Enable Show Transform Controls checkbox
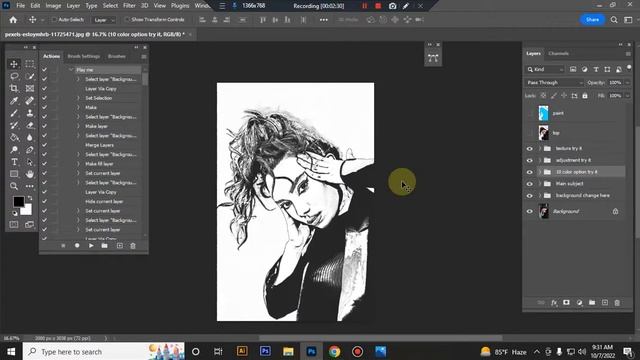This screenshot has width=640, height=360. click(127, 20)
